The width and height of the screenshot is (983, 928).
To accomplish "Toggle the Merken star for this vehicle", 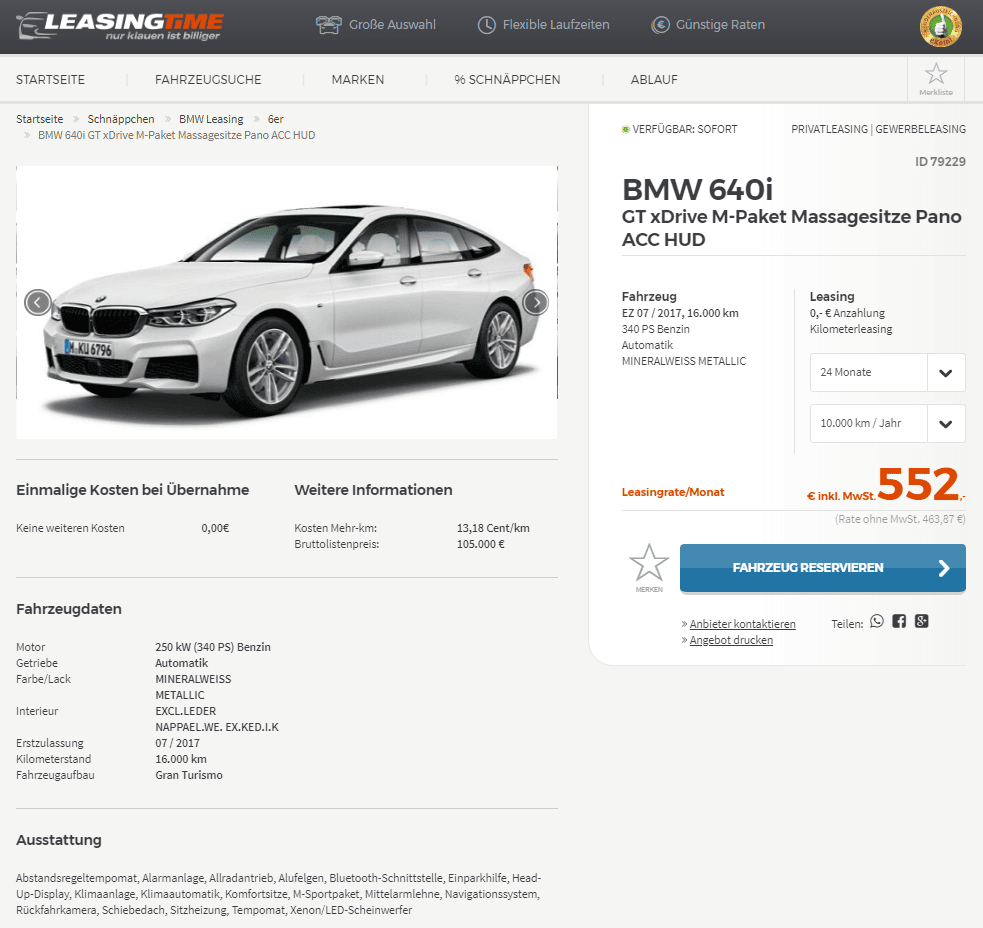I will [649, 567].
